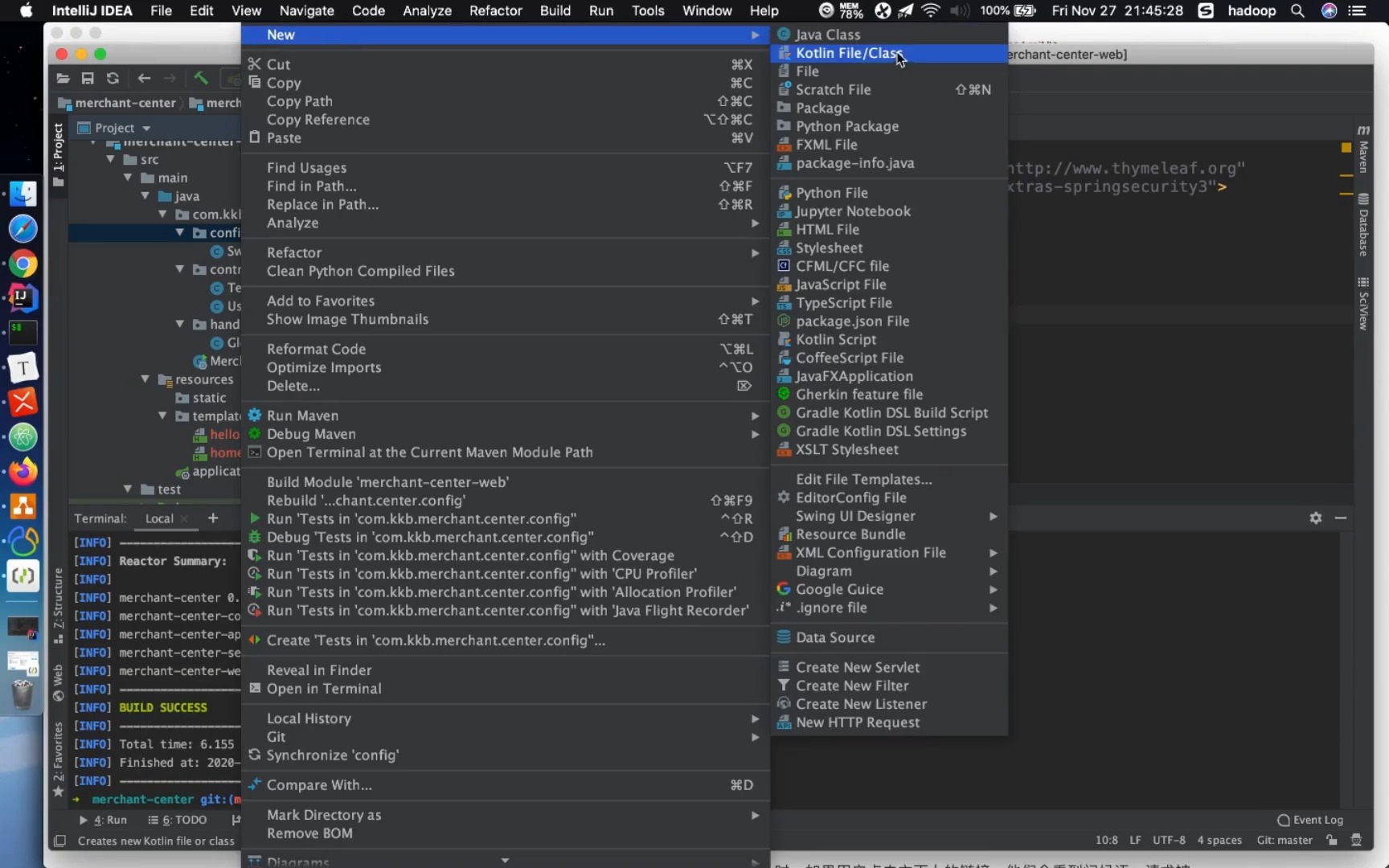Select Java Class in New submenu
Viewport: 1389px width, 868px height.
tap(889, 35)
